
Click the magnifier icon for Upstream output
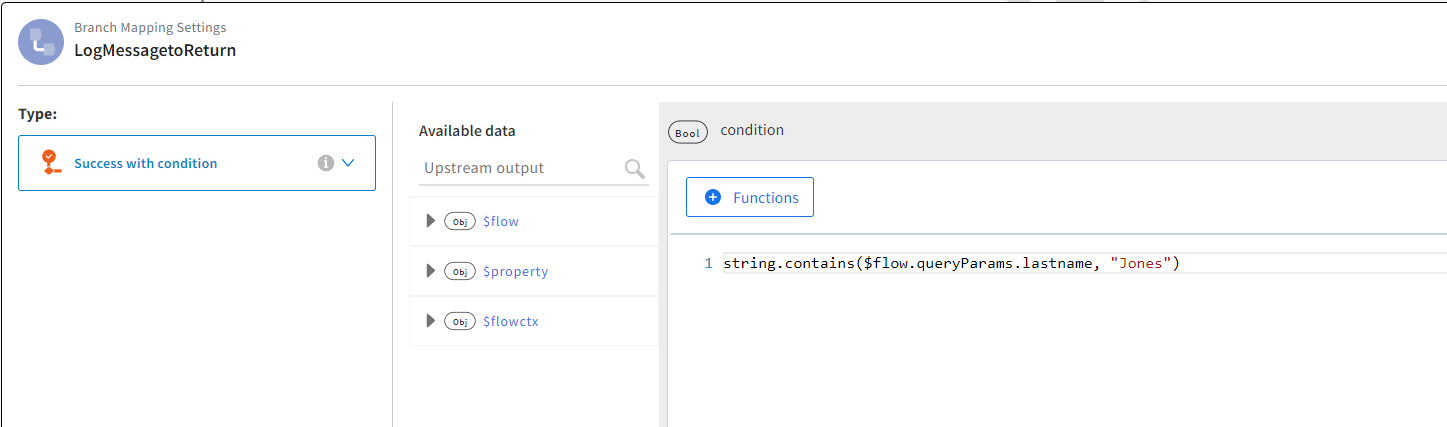coord(635,169)
